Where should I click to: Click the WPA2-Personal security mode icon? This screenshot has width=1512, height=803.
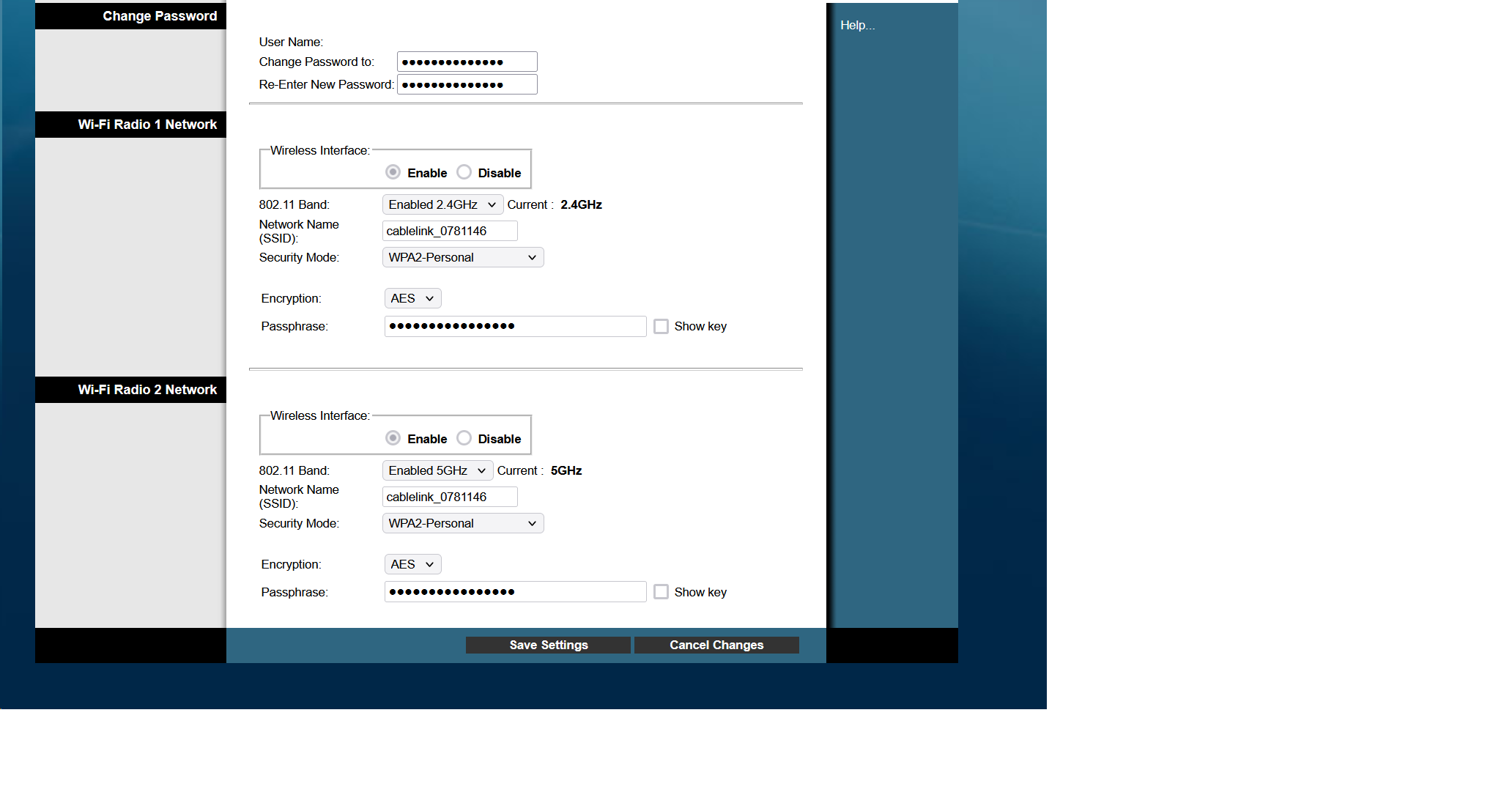pyautogui.click(x=464, y=258)
